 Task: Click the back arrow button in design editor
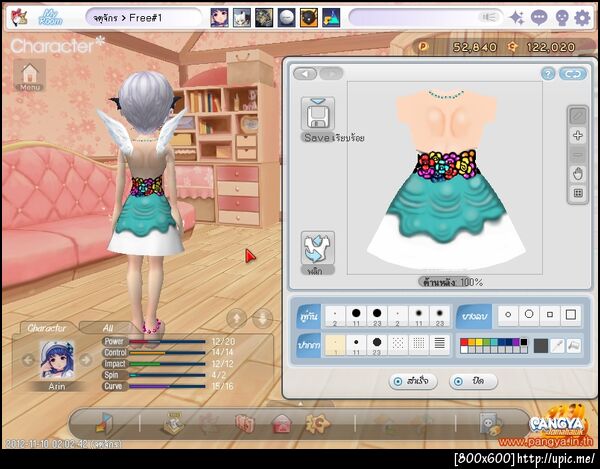(x=305, y=73)
